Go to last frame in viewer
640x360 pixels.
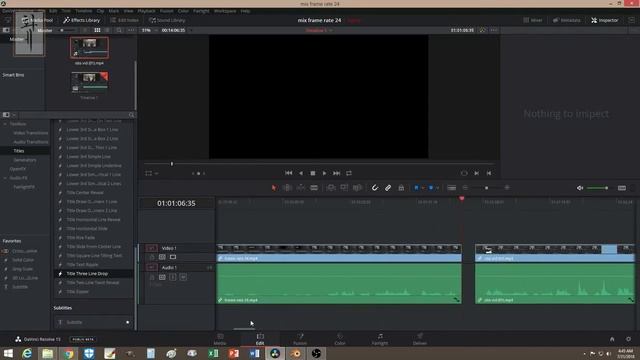(x=336, y=173)
